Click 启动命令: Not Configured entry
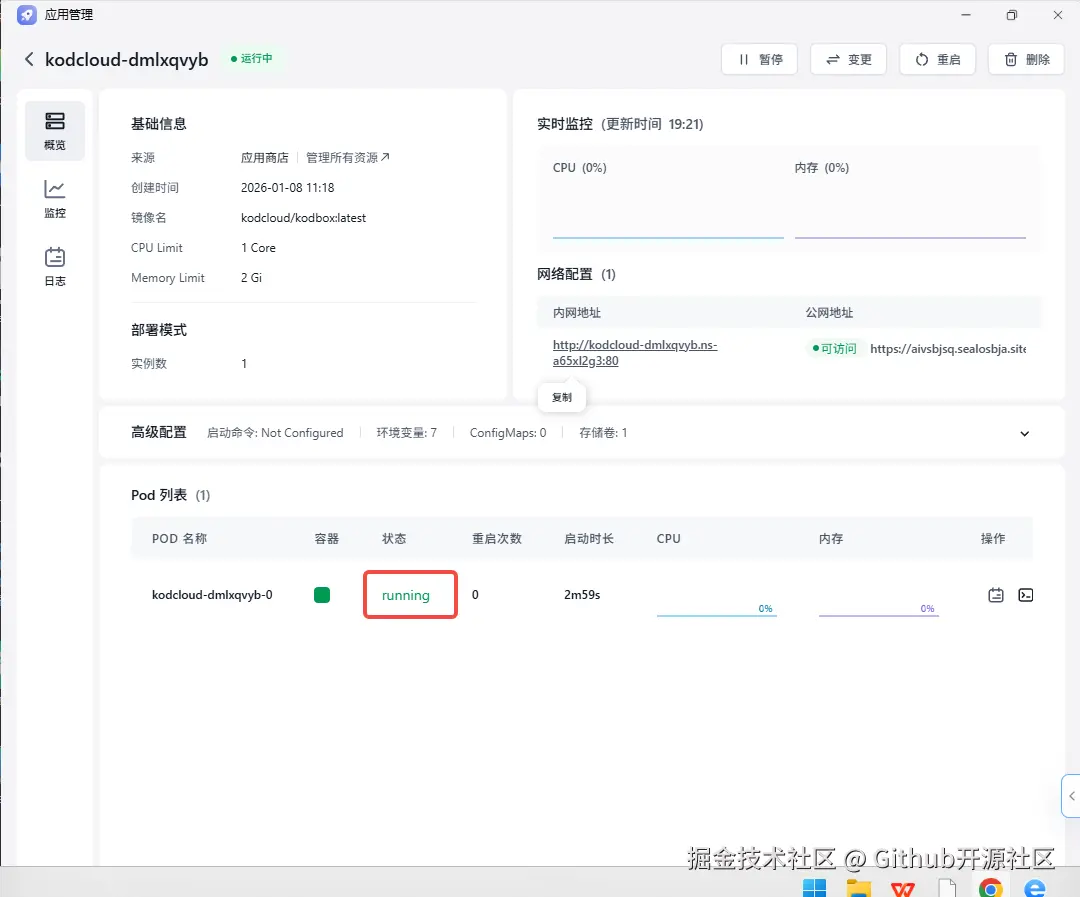 tap(275, 433)
